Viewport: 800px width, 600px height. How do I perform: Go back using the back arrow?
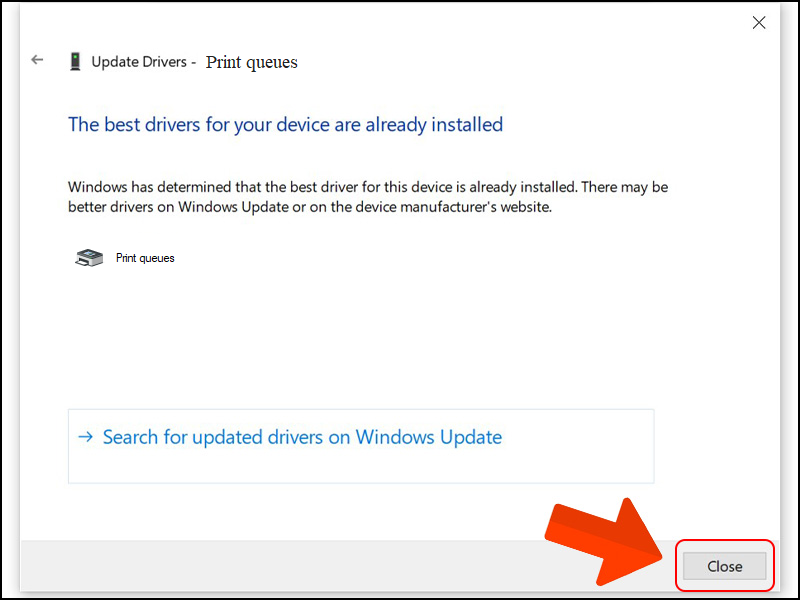click(37, 60)
